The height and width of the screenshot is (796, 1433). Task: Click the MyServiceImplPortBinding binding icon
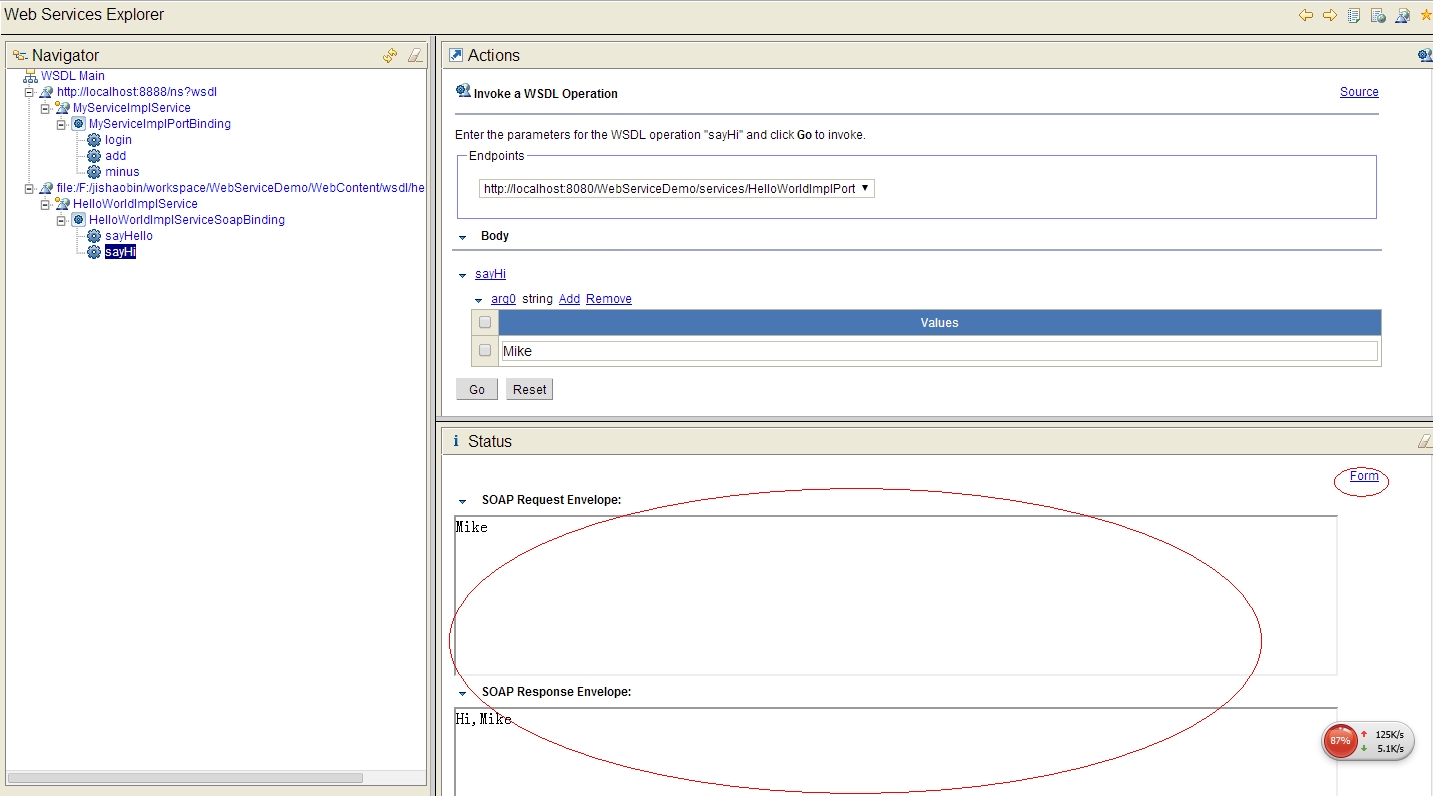(x=78, y=124)
